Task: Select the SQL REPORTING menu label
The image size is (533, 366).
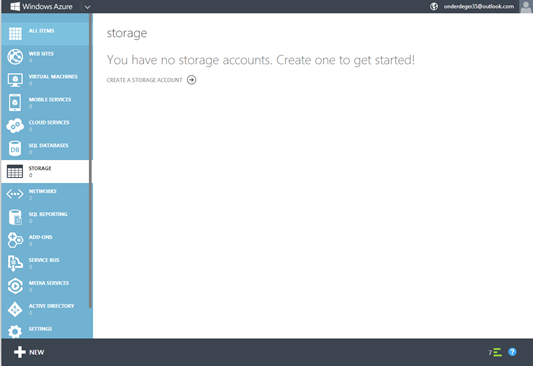Action: click(48, 214)
